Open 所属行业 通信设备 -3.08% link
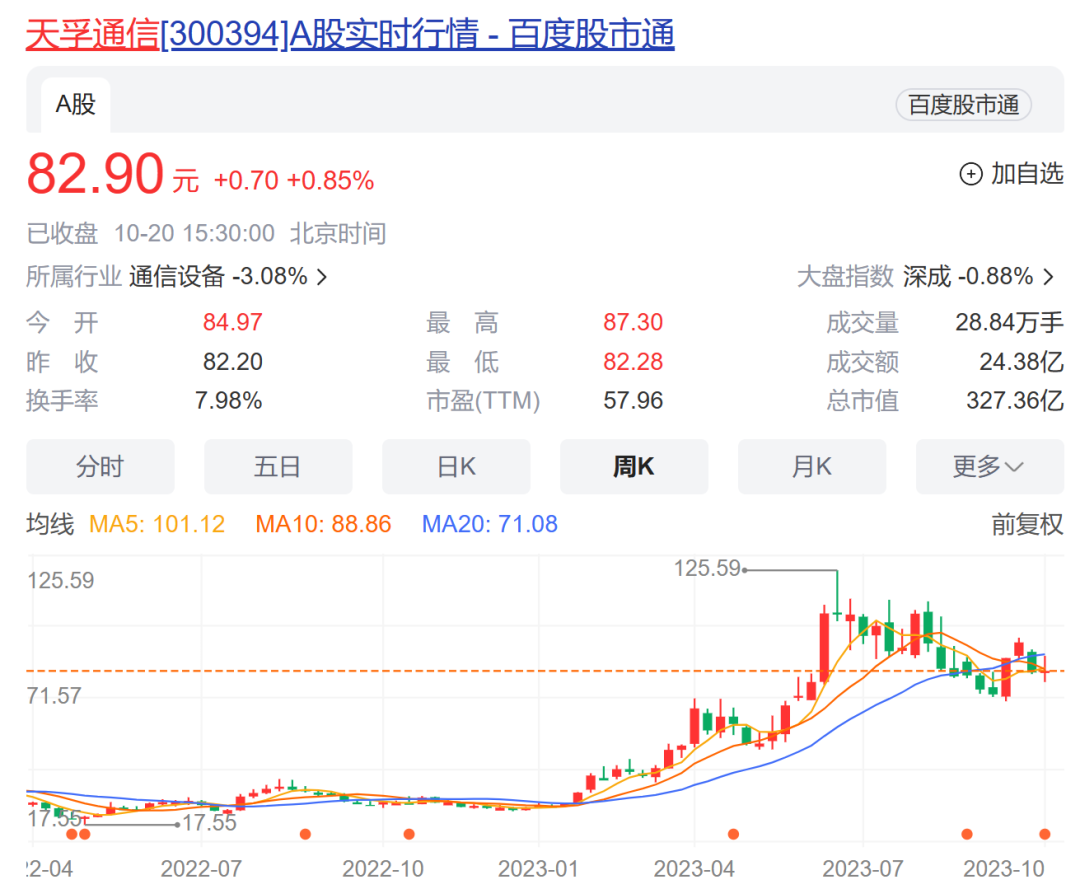The height and width of the screenshot is (889, 1080). click(x=176, y=277)
